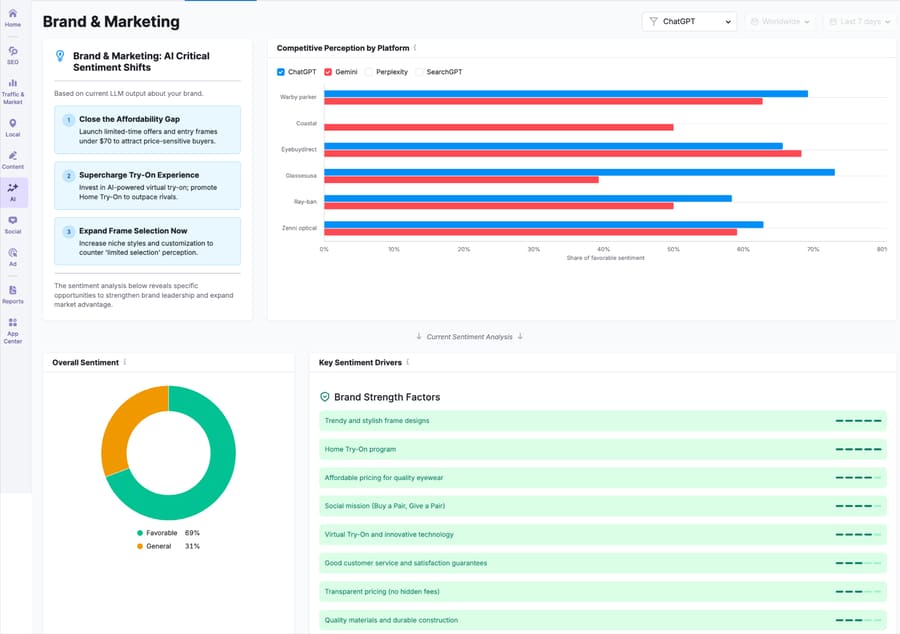Click info icon next to Overall Sentiment
The image size is (900, 634).
[x=125, y=362]
